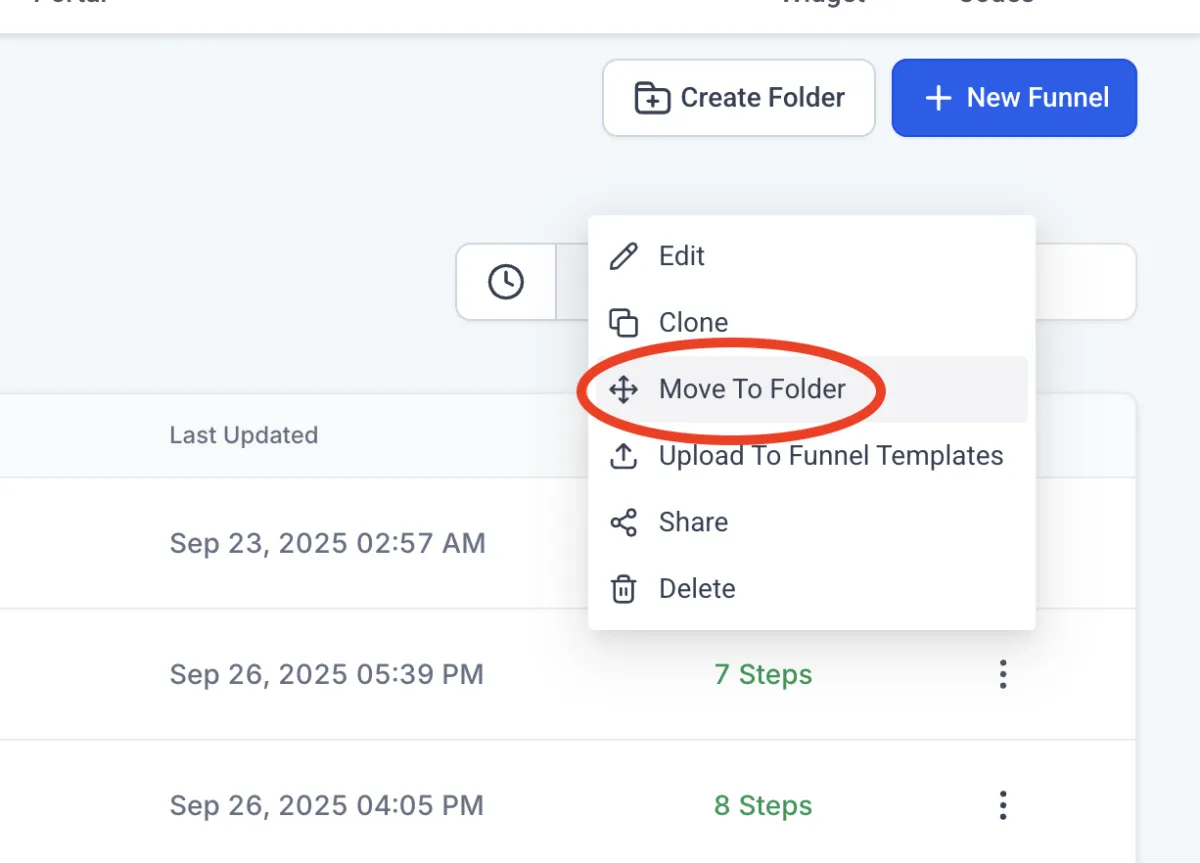Select Move To Folder menu entry
The width and height of the screenshot is (1200, 863).
point(752,389)
